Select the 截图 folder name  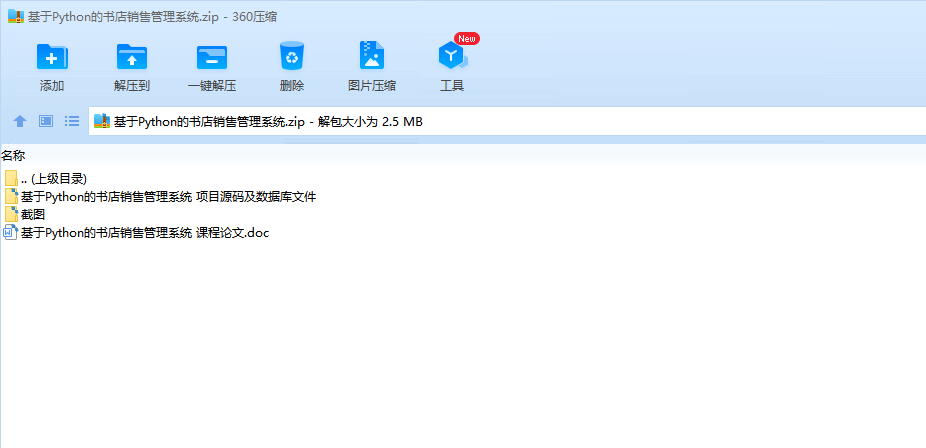(33, 214)
